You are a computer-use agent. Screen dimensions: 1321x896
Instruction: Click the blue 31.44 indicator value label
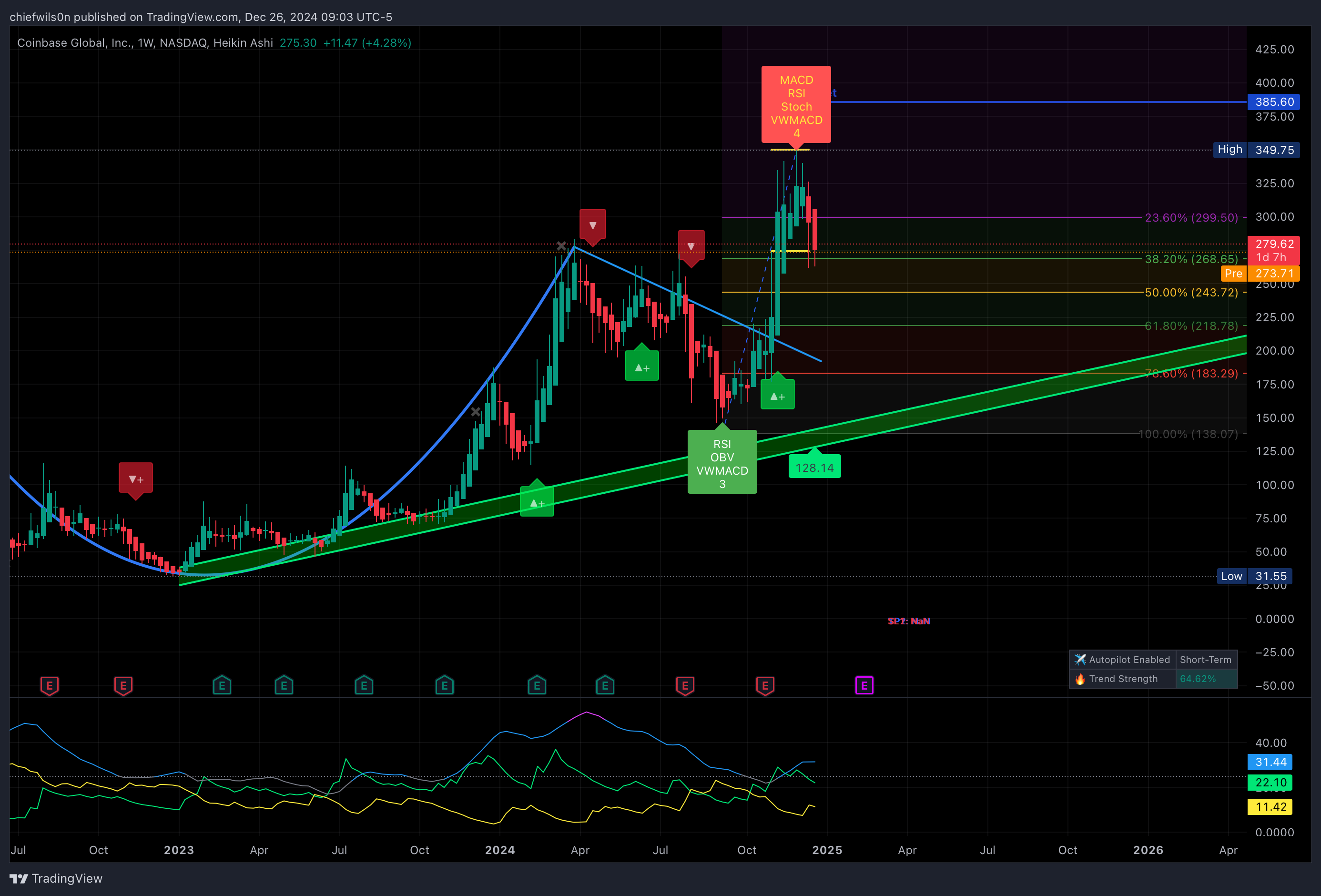pyautogui.click(x=1270, y=762)
